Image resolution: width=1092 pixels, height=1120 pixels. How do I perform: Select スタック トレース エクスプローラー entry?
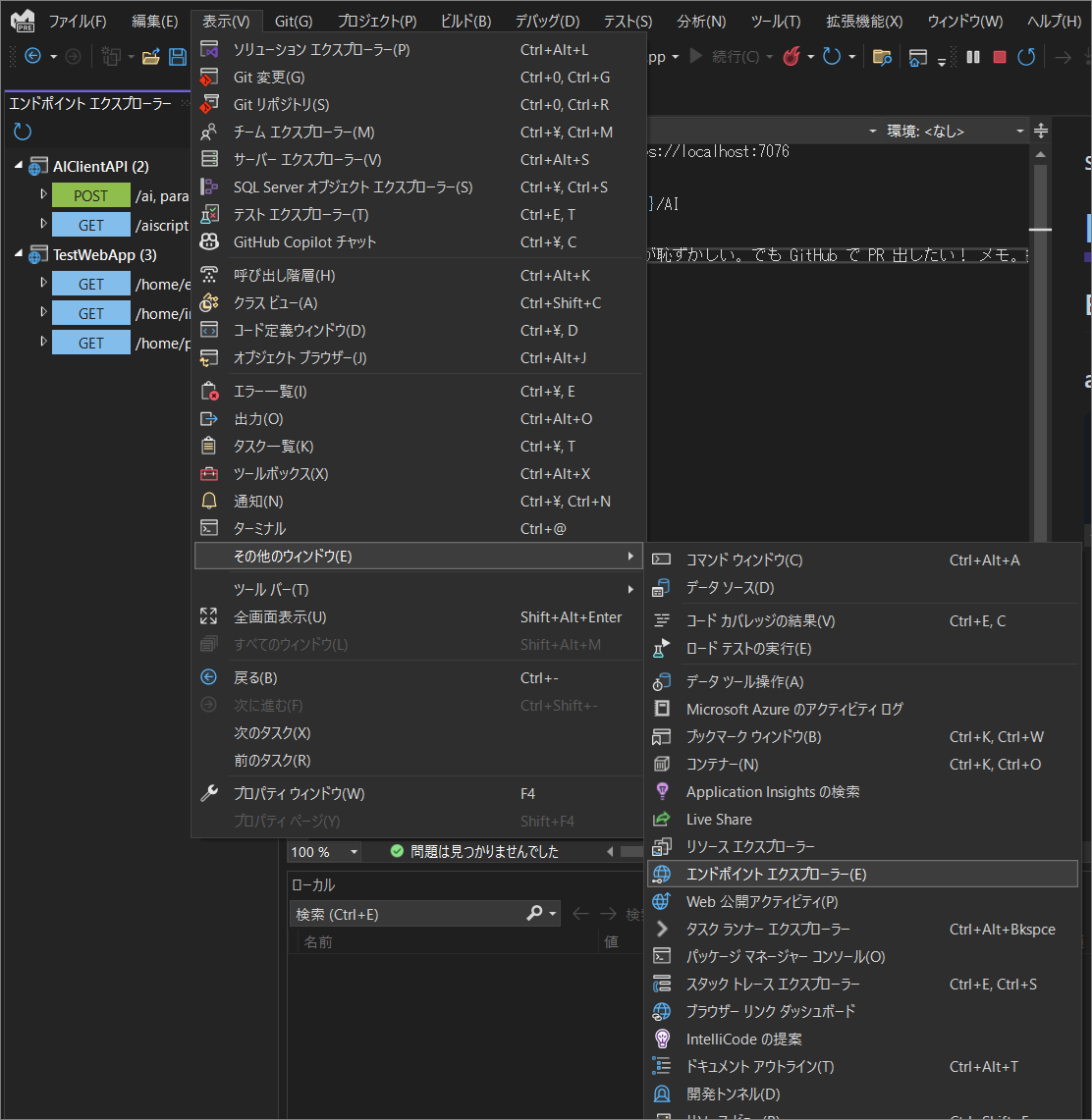(x=862, y=985)
